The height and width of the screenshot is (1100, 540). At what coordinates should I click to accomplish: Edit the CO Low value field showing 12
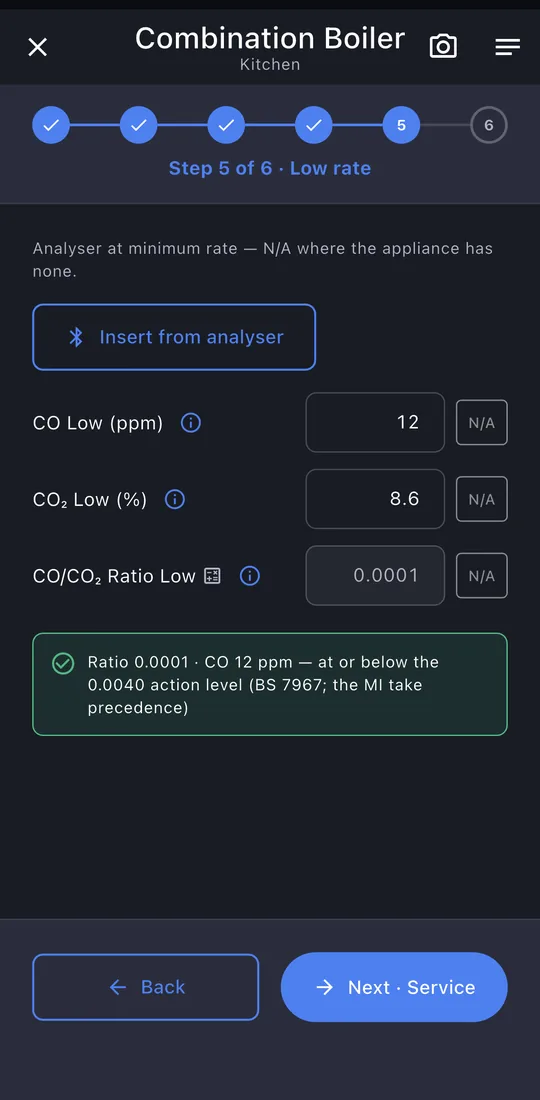[375, 422]
